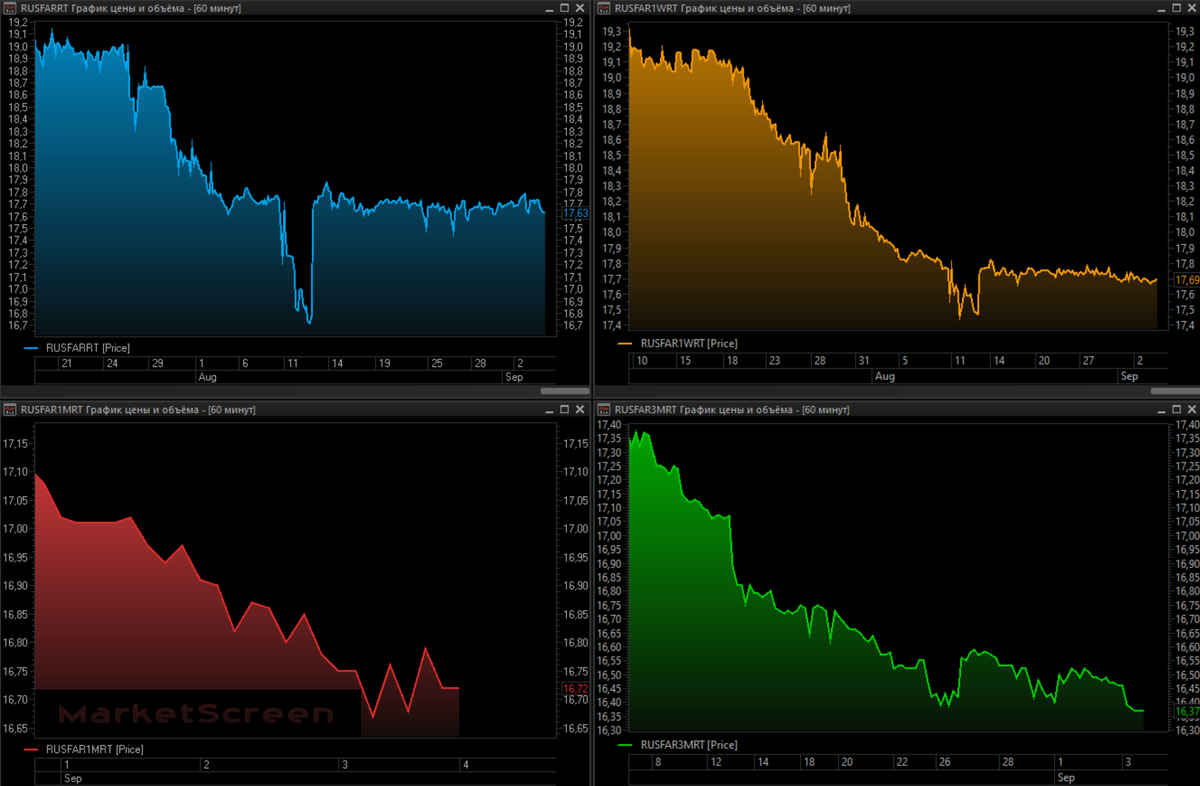Click the RUSFAR3MRT window title icon
The width and height of the screenshot is (1200, 786).
click(605, 410)
